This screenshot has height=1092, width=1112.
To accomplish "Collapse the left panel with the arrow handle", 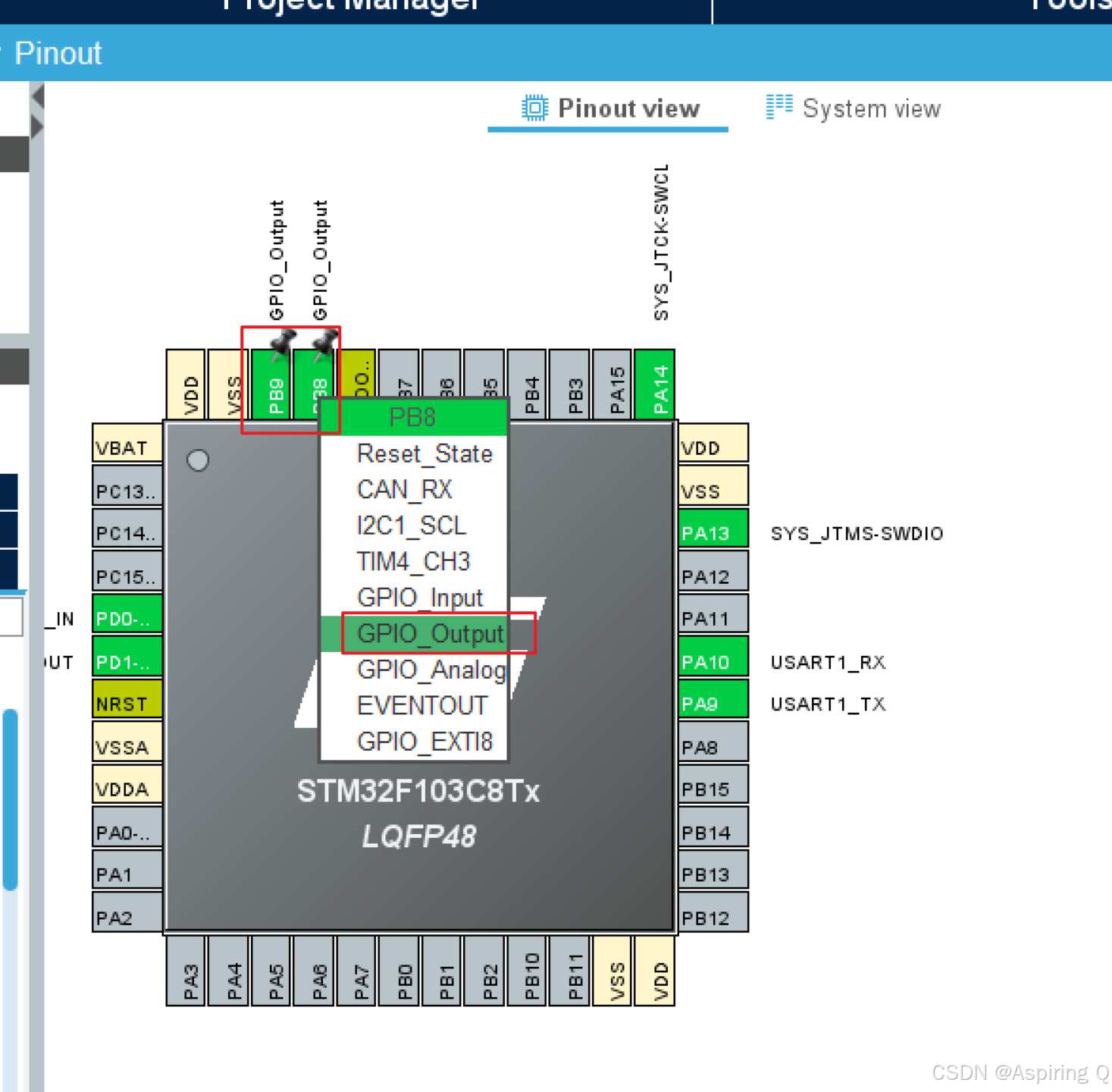I will pos(38,97).
